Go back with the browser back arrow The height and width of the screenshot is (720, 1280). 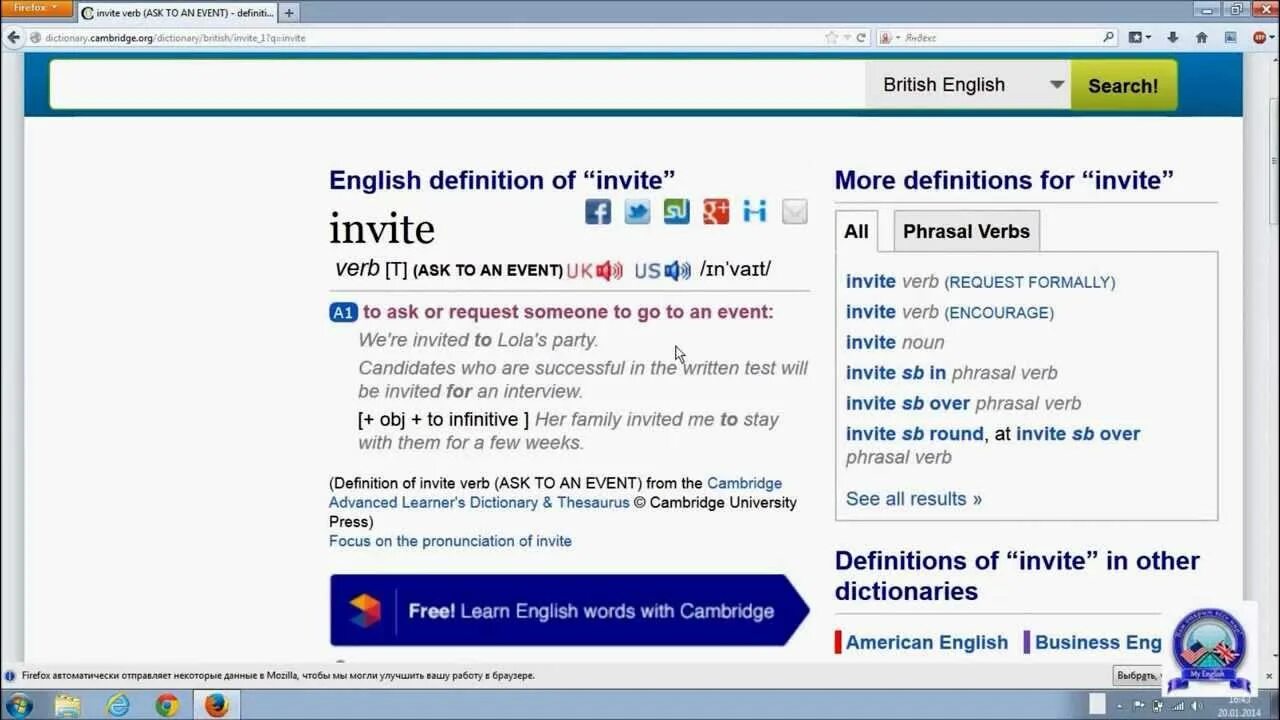pyautogui.click(x=13, y=37)
